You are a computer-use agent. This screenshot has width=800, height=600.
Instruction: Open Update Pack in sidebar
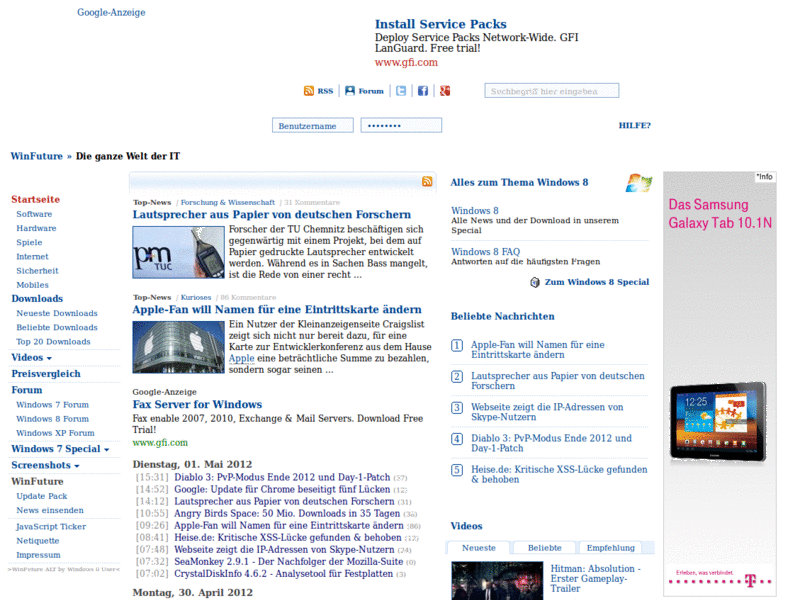42,496
